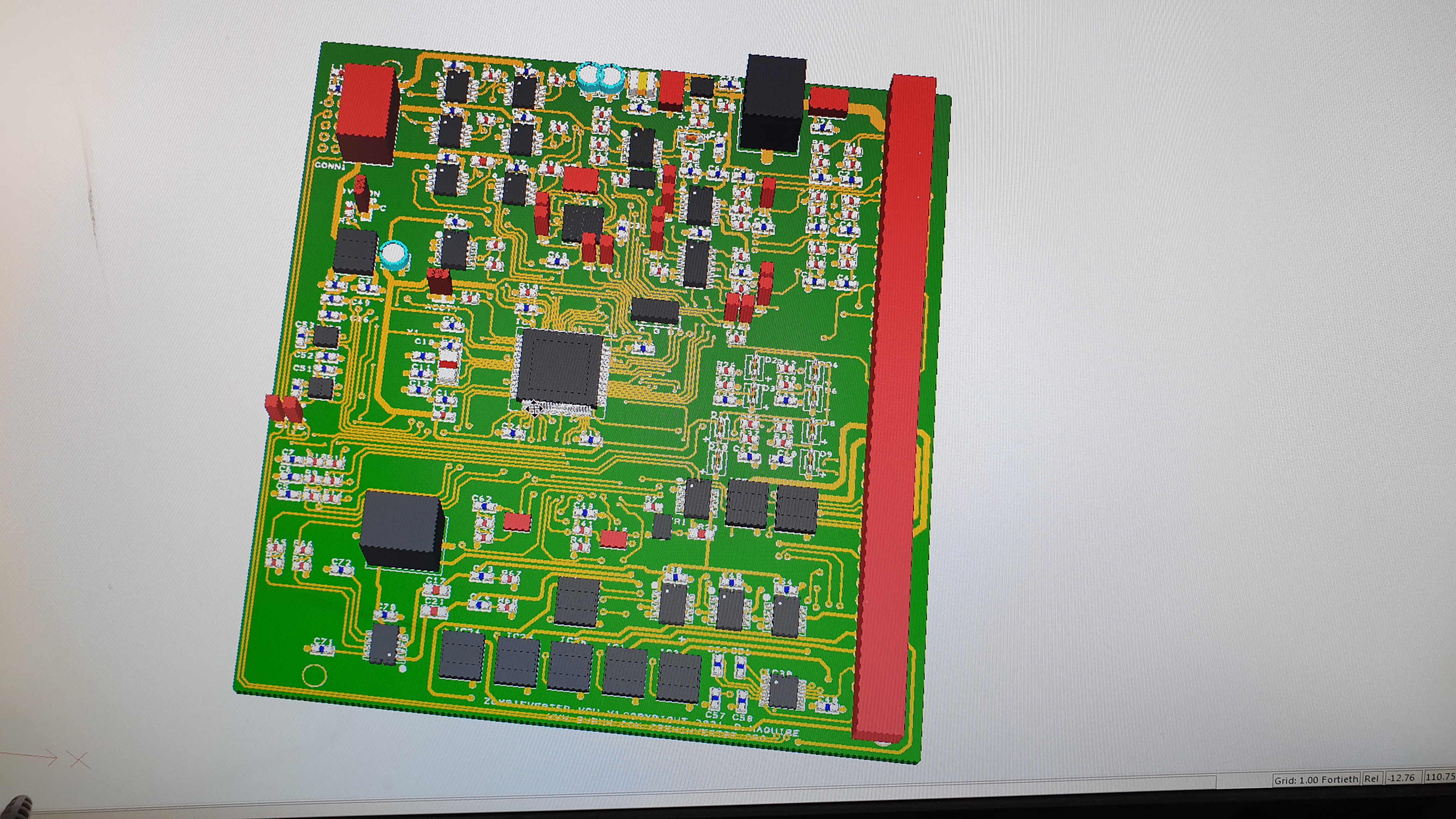Select capacitor C72 left of transformer
Viewport: 1456px width, 819px height.
(x=341, y=569)
